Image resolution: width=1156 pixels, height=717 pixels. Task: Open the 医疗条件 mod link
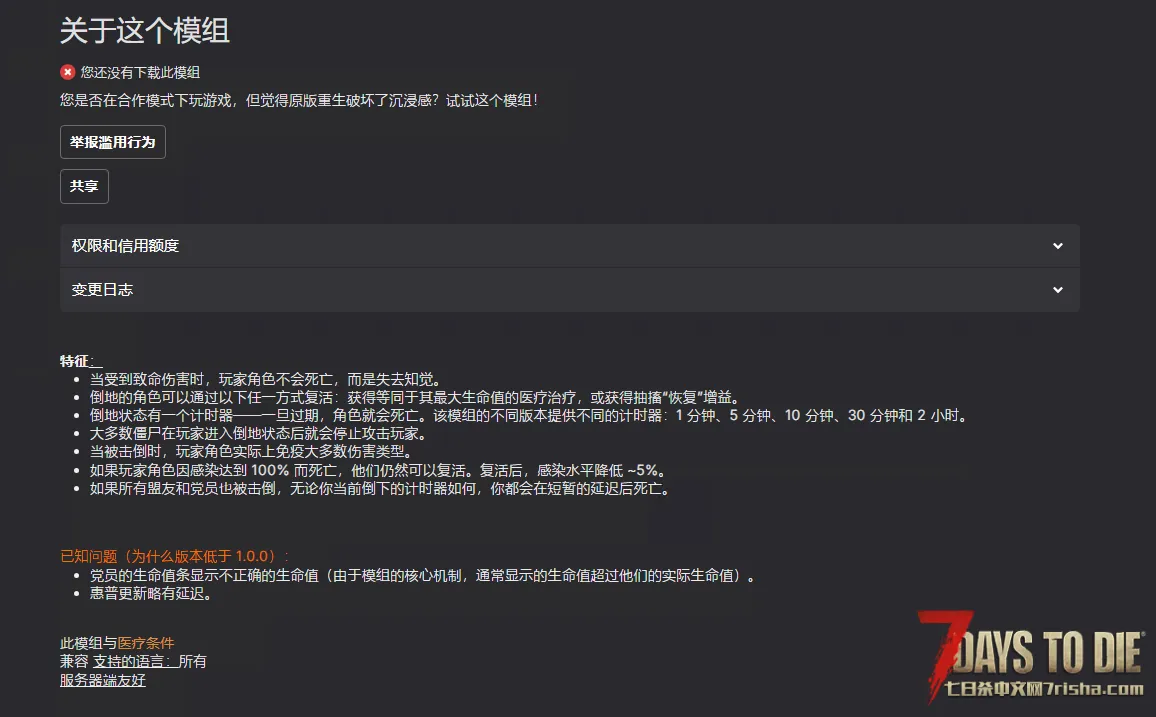click(146, 643)
